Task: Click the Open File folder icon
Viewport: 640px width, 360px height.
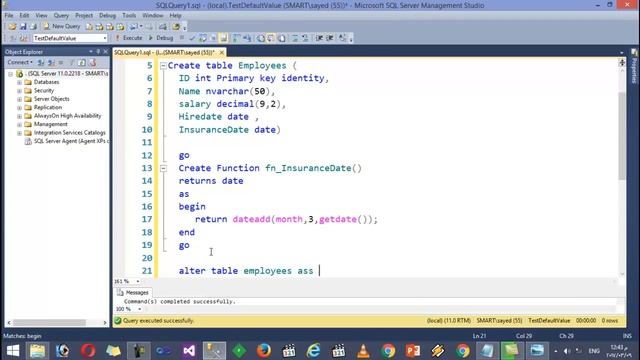Action: pyautogui.click(x=12, y=27)
